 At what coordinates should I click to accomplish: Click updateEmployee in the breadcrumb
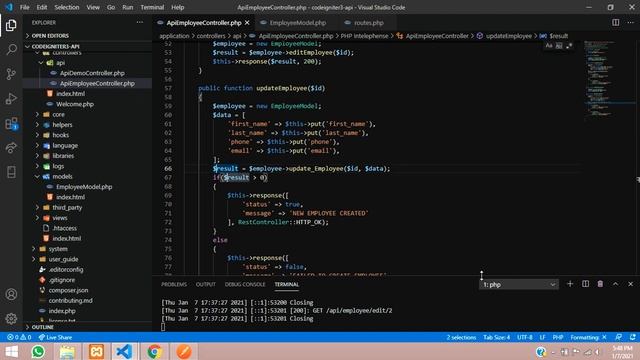tap(509, 36)
